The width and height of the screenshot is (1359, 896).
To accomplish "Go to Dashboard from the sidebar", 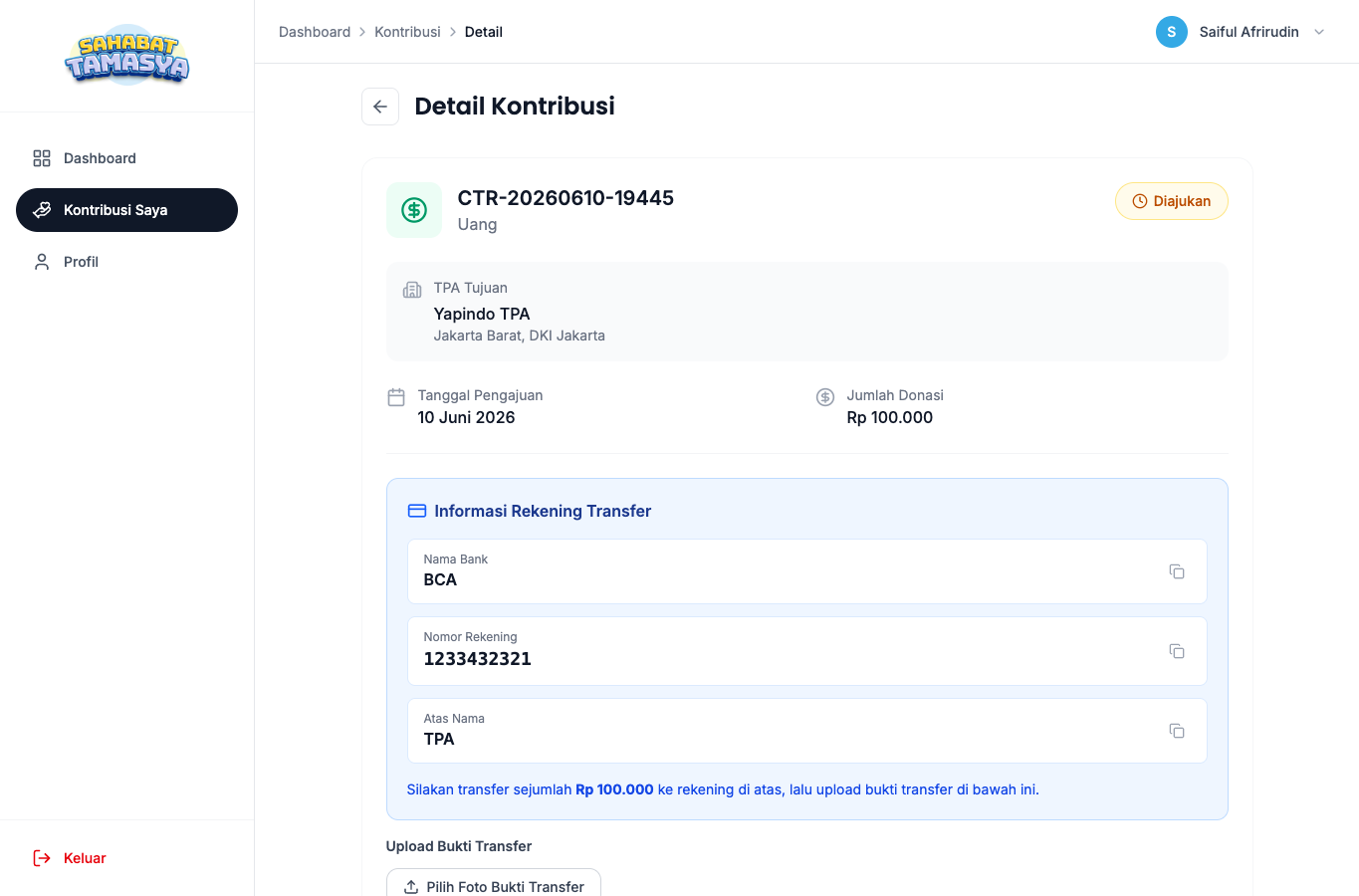I will pos(126,158).
